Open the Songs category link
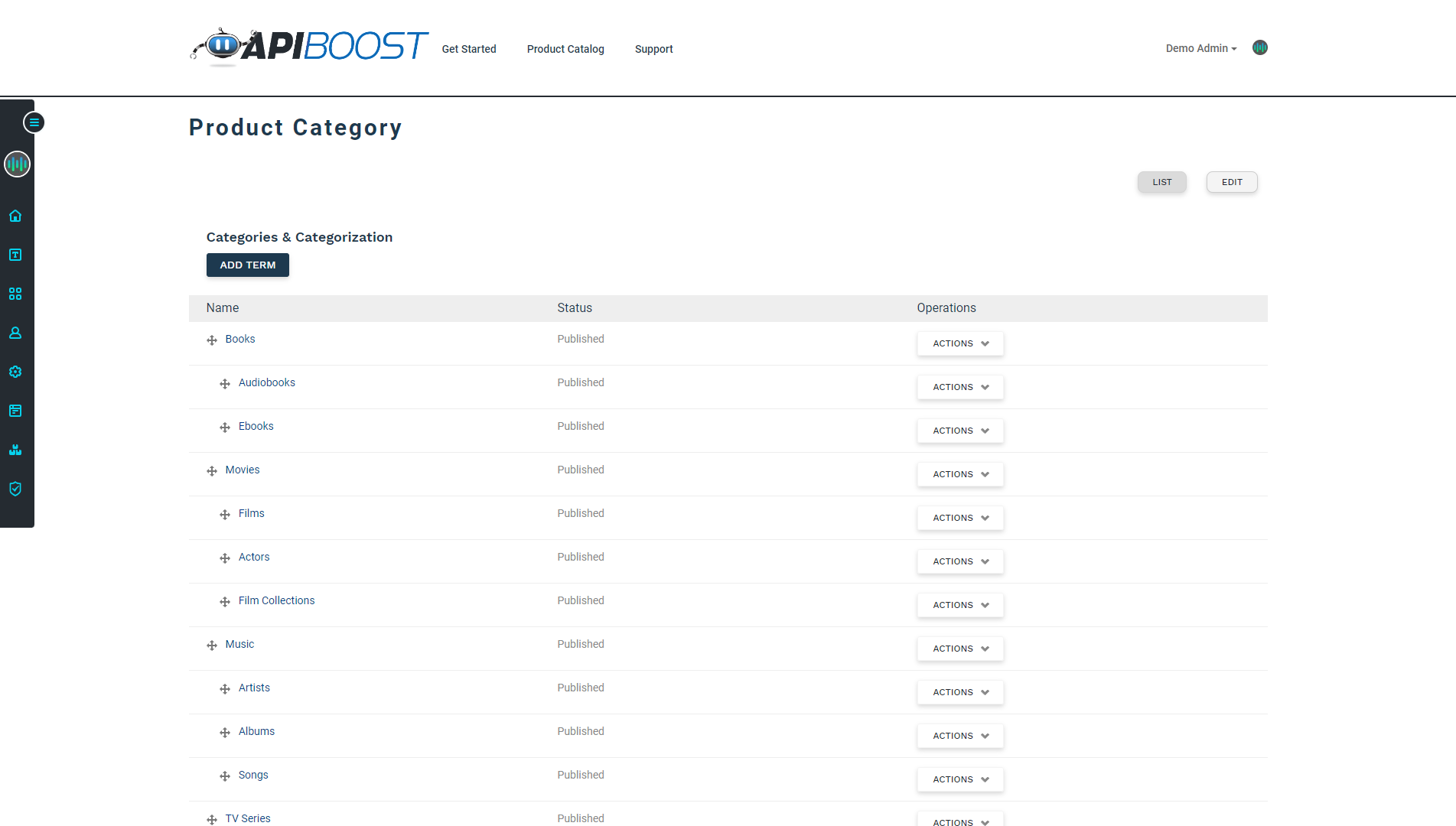The width and height of the screenshot is (1456, 826). (x=253, y=775)
